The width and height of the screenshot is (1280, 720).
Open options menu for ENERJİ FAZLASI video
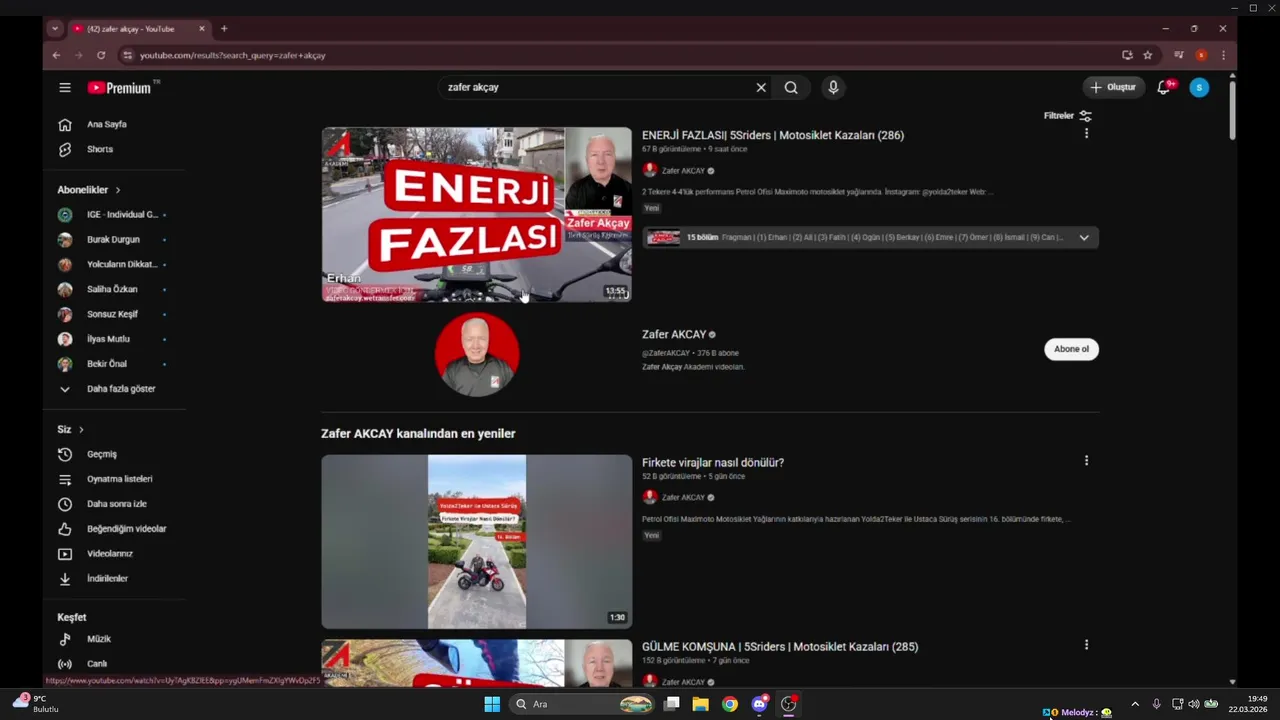(1086, 133)
